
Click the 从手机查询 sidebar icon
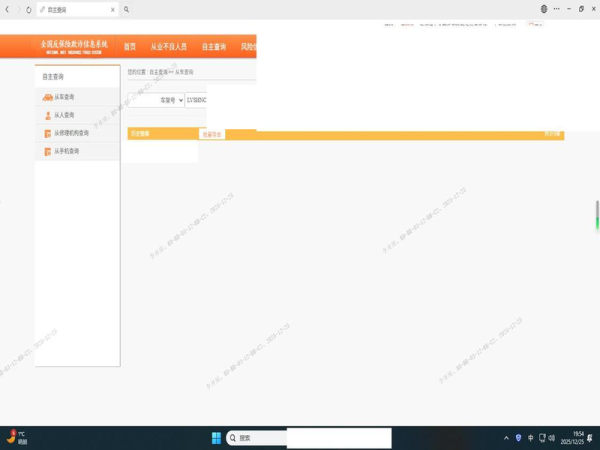(47, 152)
